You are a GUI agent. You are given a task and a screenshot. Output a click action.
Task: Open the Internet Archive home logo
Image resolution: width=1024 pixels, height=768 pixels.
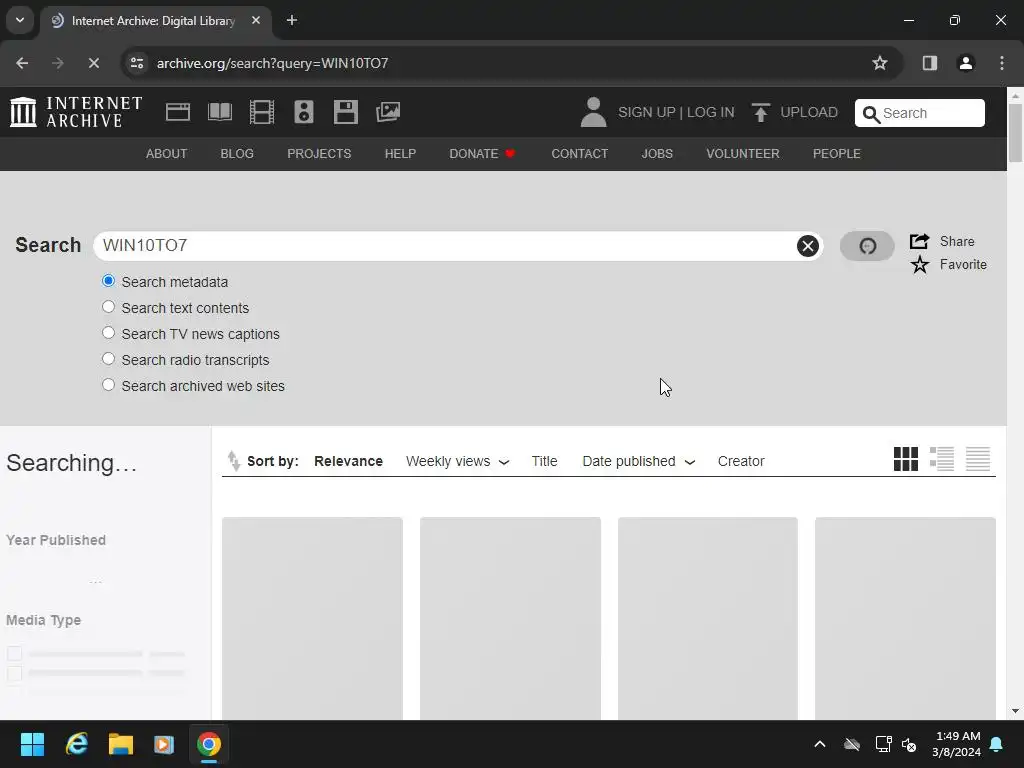pos(76,112)
